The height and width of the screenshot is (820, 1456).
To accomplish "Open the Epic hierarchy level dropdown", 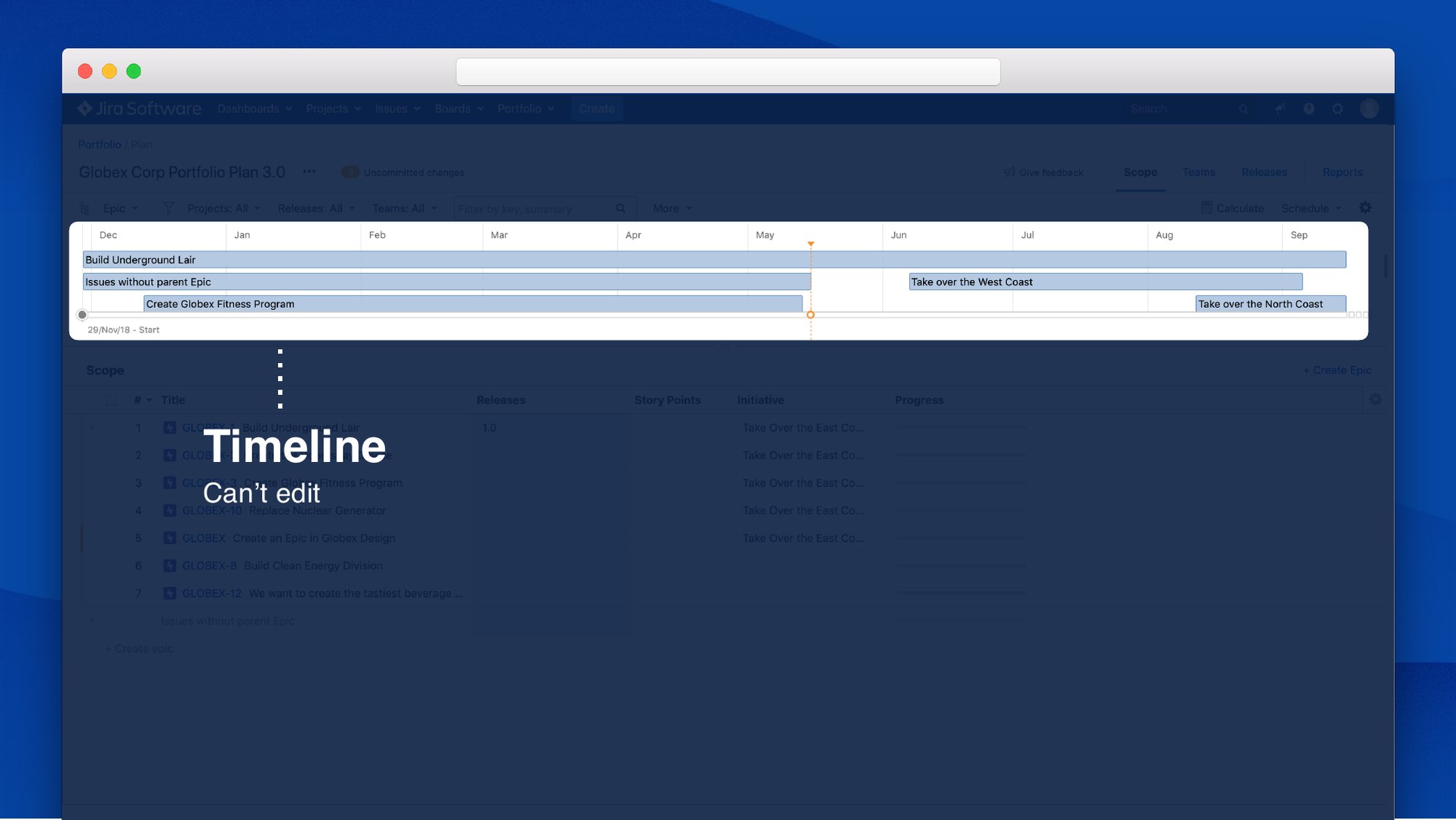I will tap(120, 208).
